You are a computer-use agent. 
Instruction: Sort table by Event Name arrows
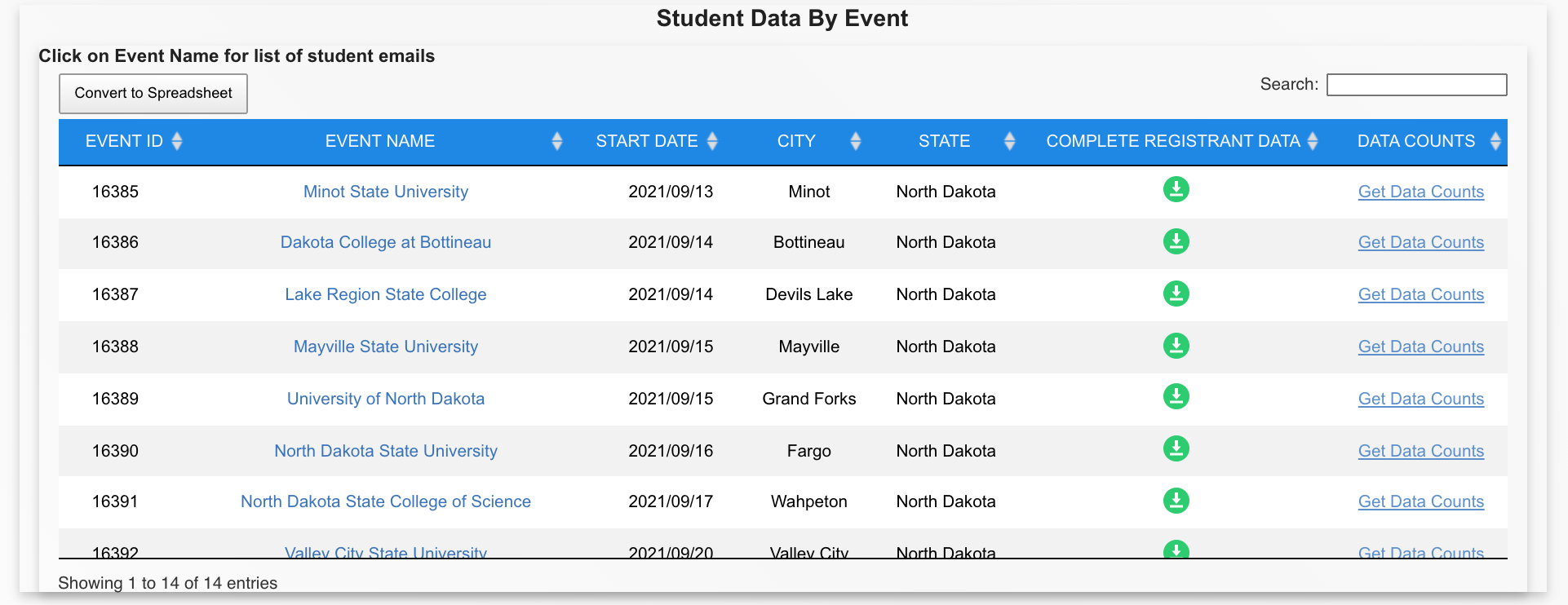point(557,141)
